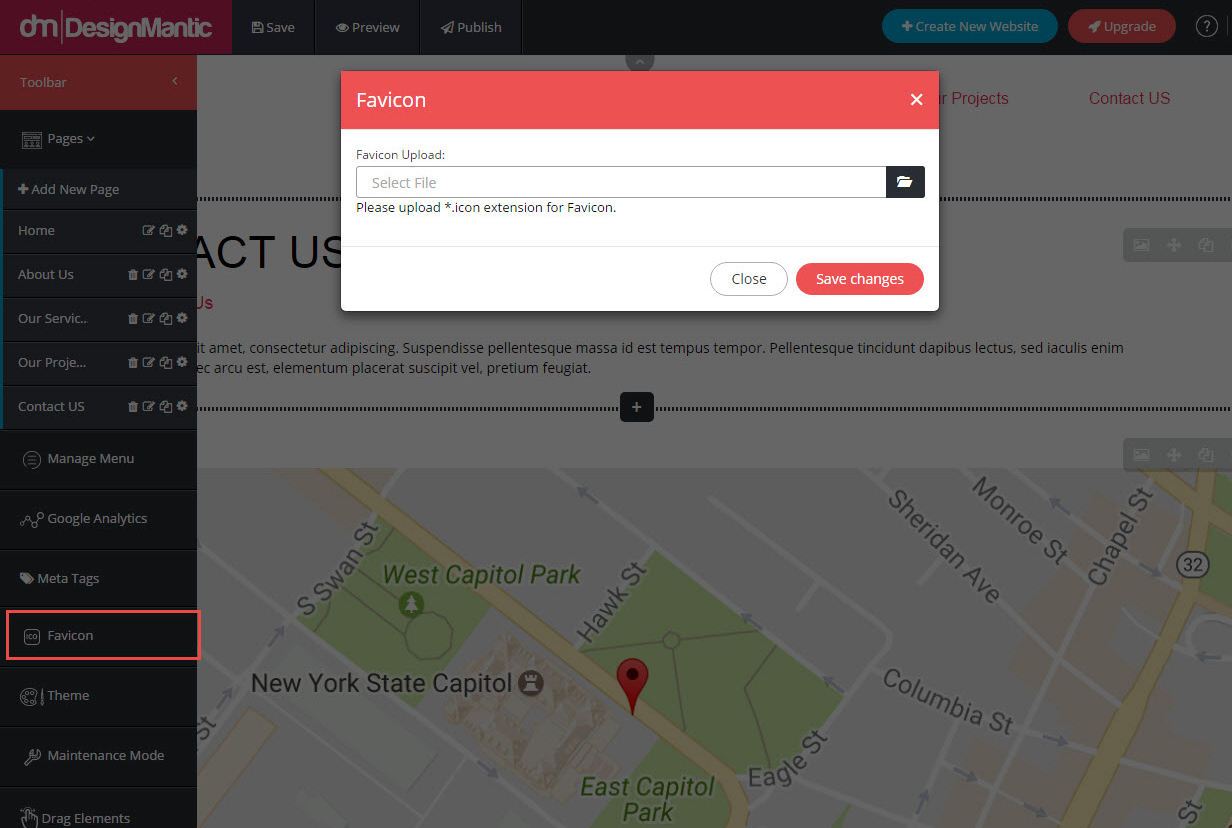This screenshot has height=828, width=1232.
Task: Click trash icon for Our Projects page
Action: pyautogui.click(x=133, y=363)
